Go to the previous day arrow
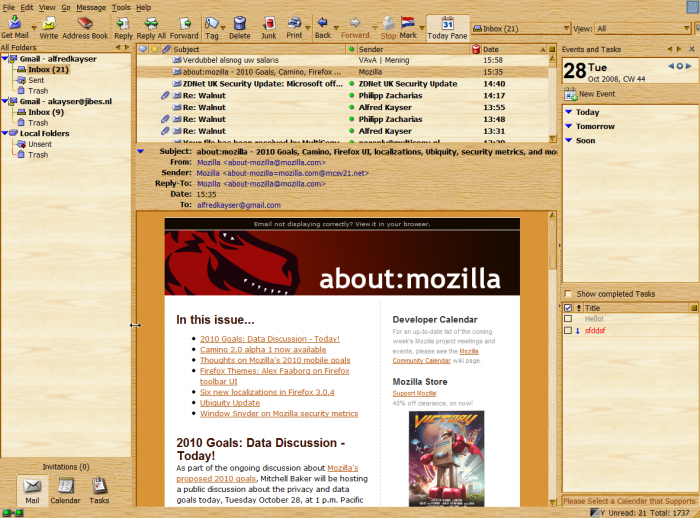The height and width of the screenshot is (518, 700). [x=671, y=66]
